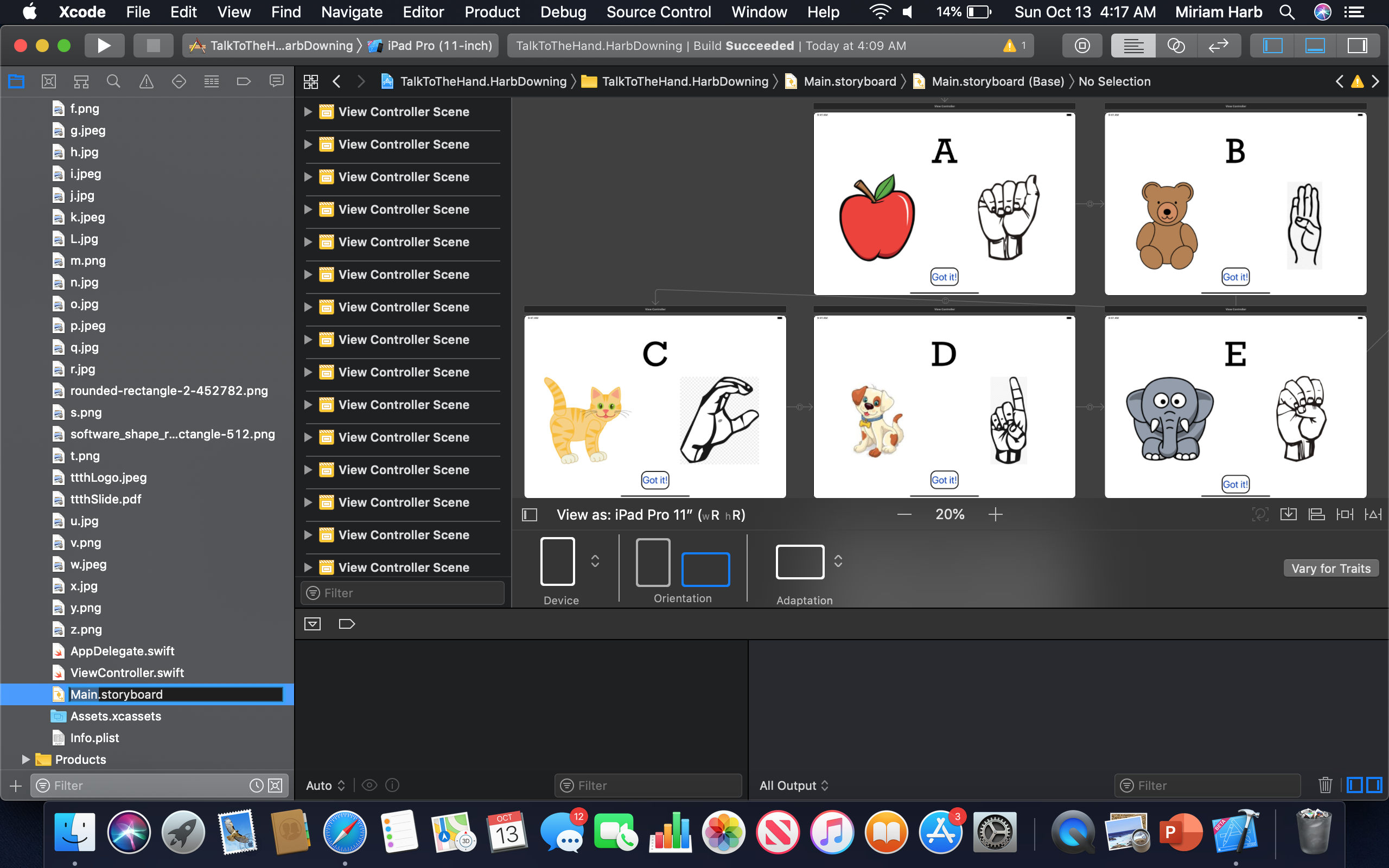The image size is (1389, 868).
Task: Open the Breakpoint navigator icon
Action: pos(244,81)
